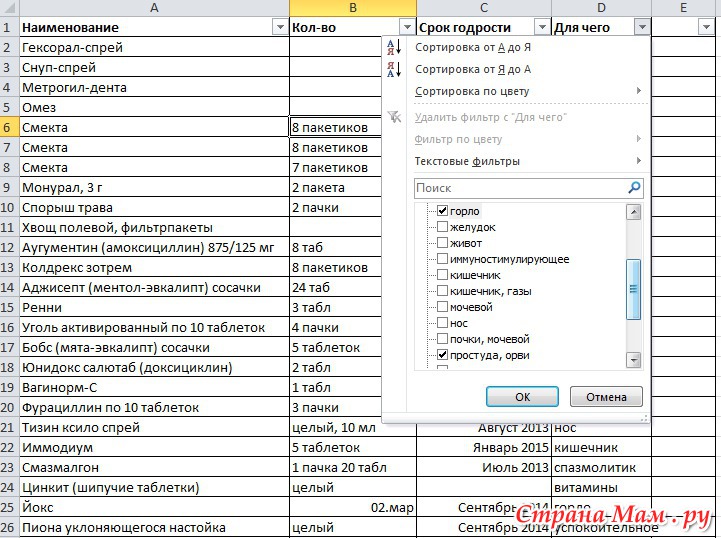Uncheck the простуда, орви checkbox
This screenshot has height=538, width=721.
click(x=442, y=355)
